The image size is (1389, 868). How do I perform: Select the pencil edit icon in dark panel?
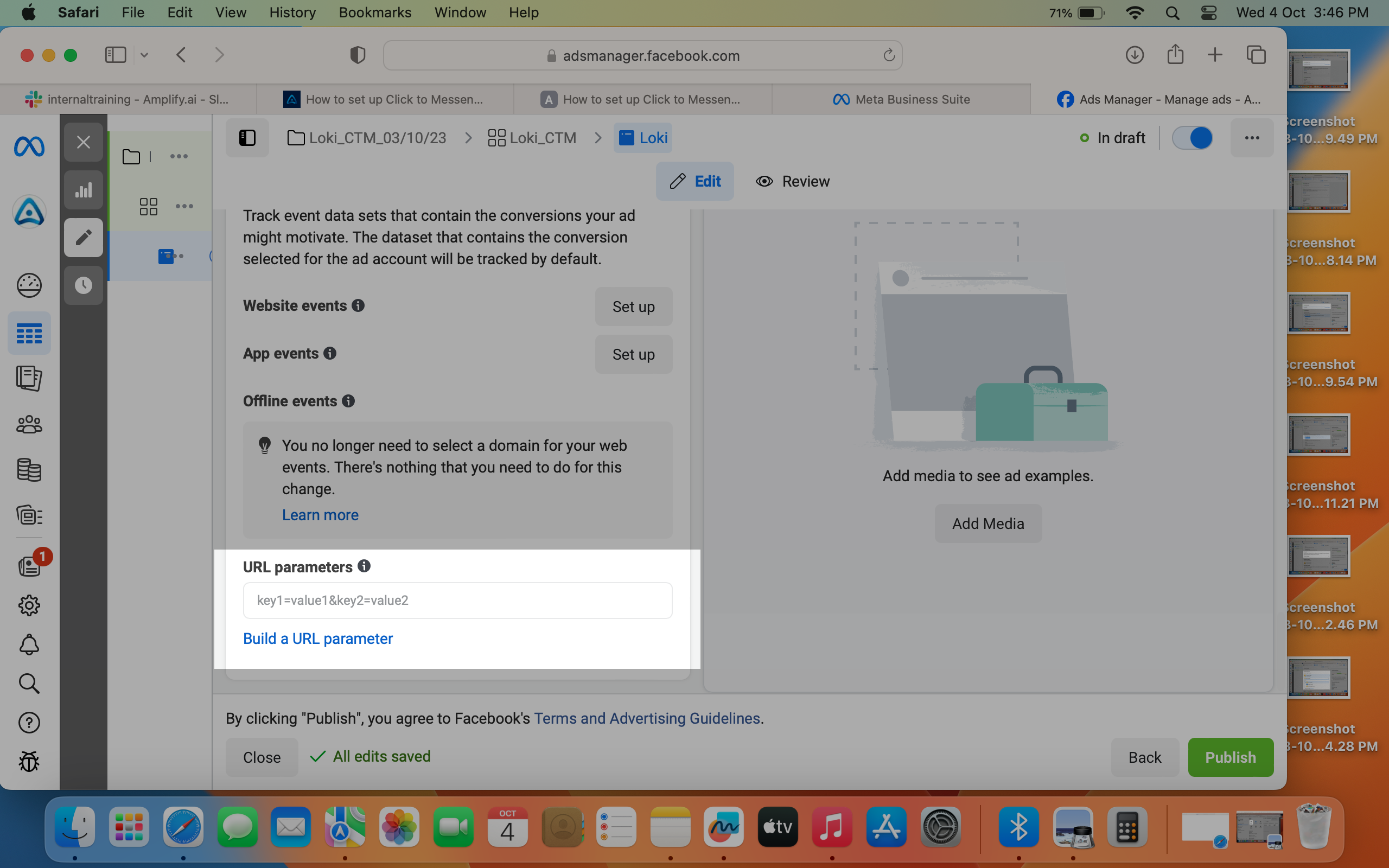pos(83,237)
